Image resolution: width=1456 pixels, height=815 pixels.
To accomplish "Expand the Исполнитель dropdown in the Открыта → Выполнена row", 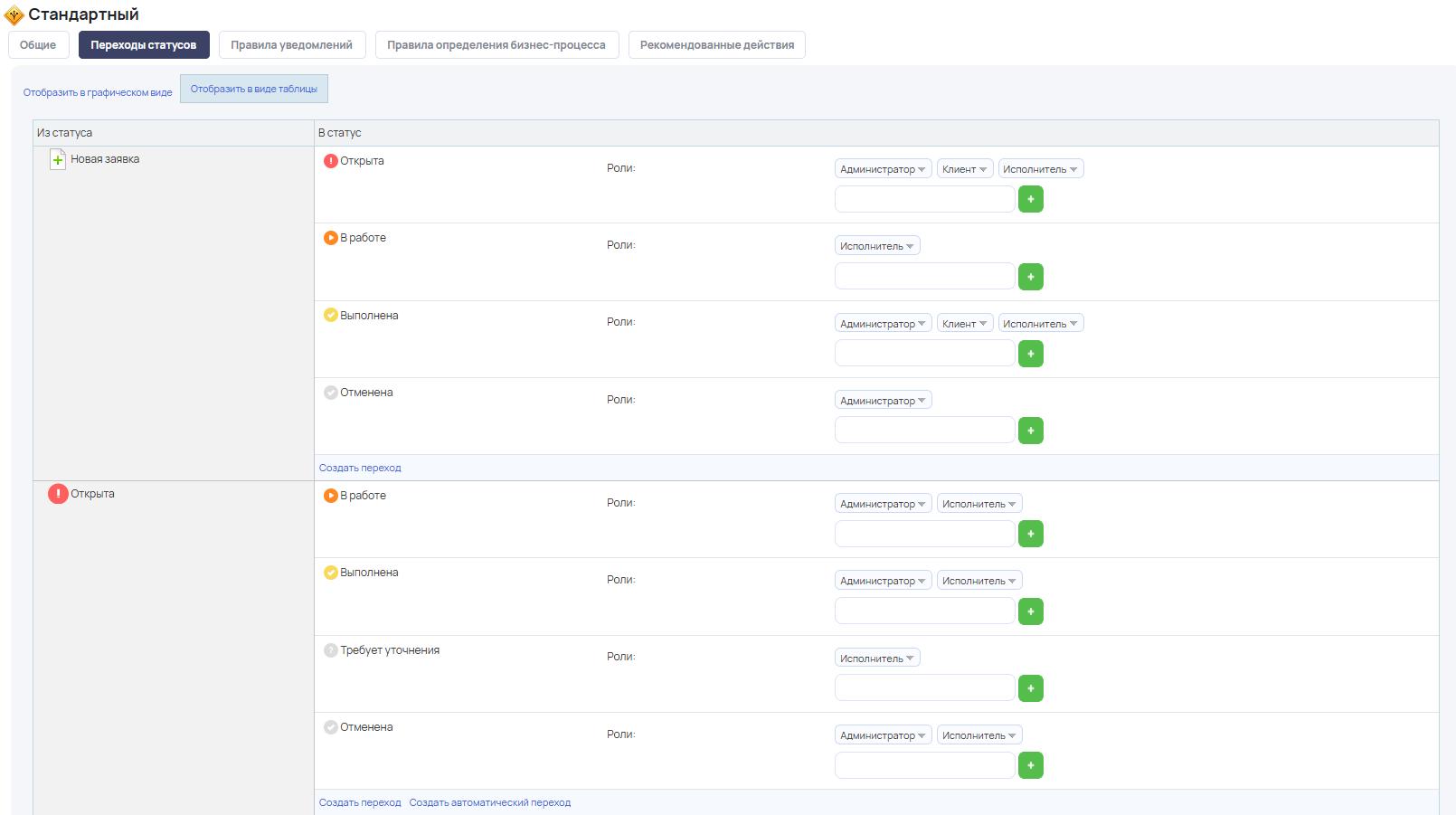I will pos(979,581).
